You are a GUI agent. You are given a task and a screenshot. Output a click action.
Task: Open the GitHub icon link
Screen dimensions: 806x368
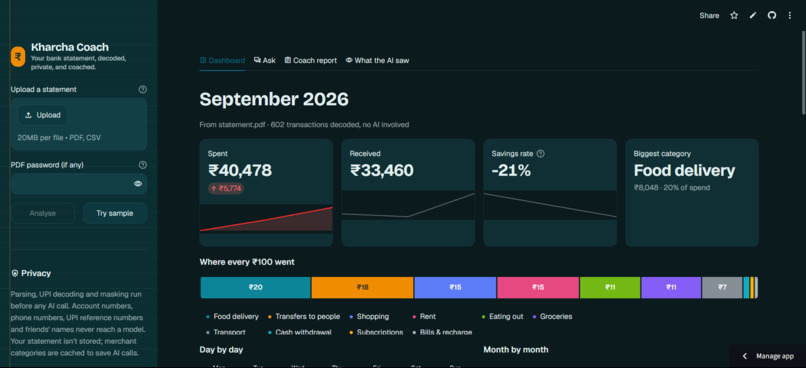772,16
